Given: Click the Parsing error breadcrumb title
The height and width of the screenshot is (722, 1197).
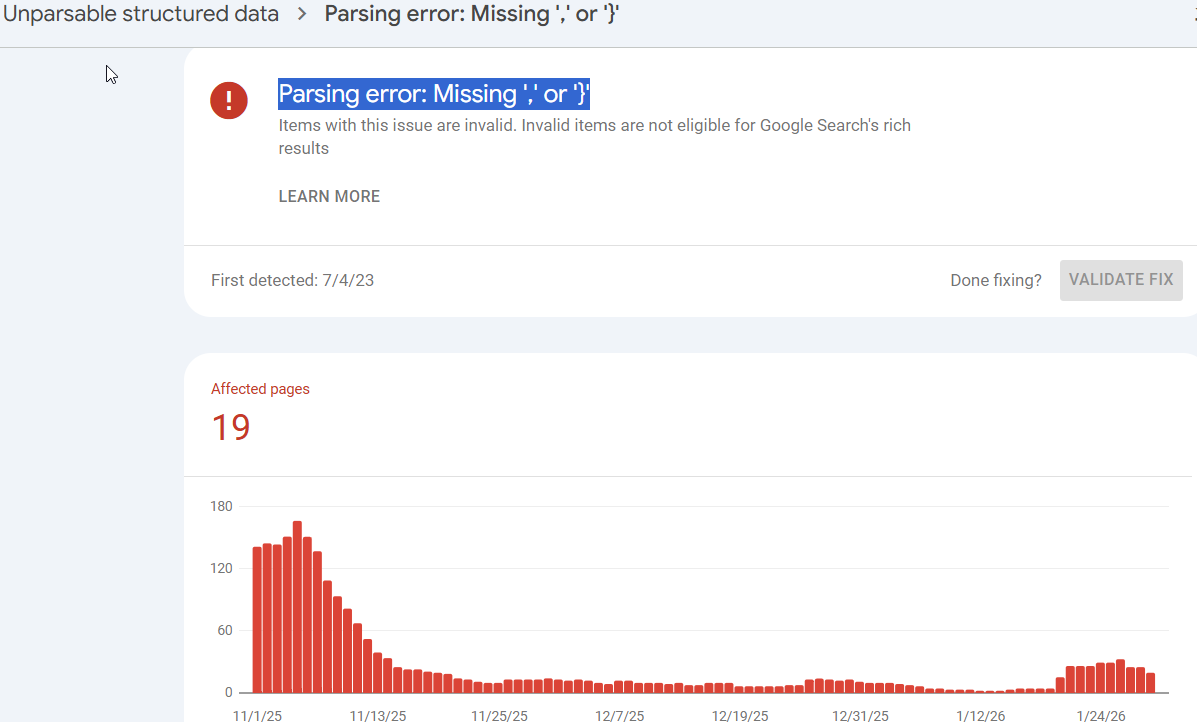Looking at the screenshot, I should 472,15.
